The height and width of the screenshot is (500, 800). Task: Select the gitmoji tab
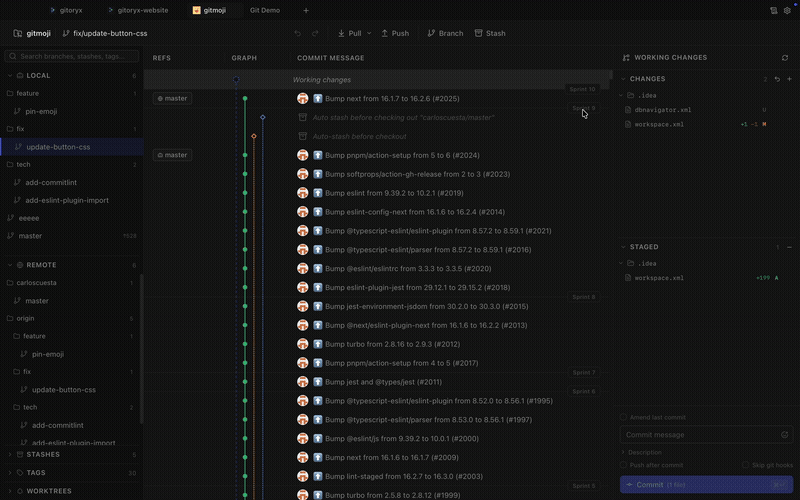210,10
